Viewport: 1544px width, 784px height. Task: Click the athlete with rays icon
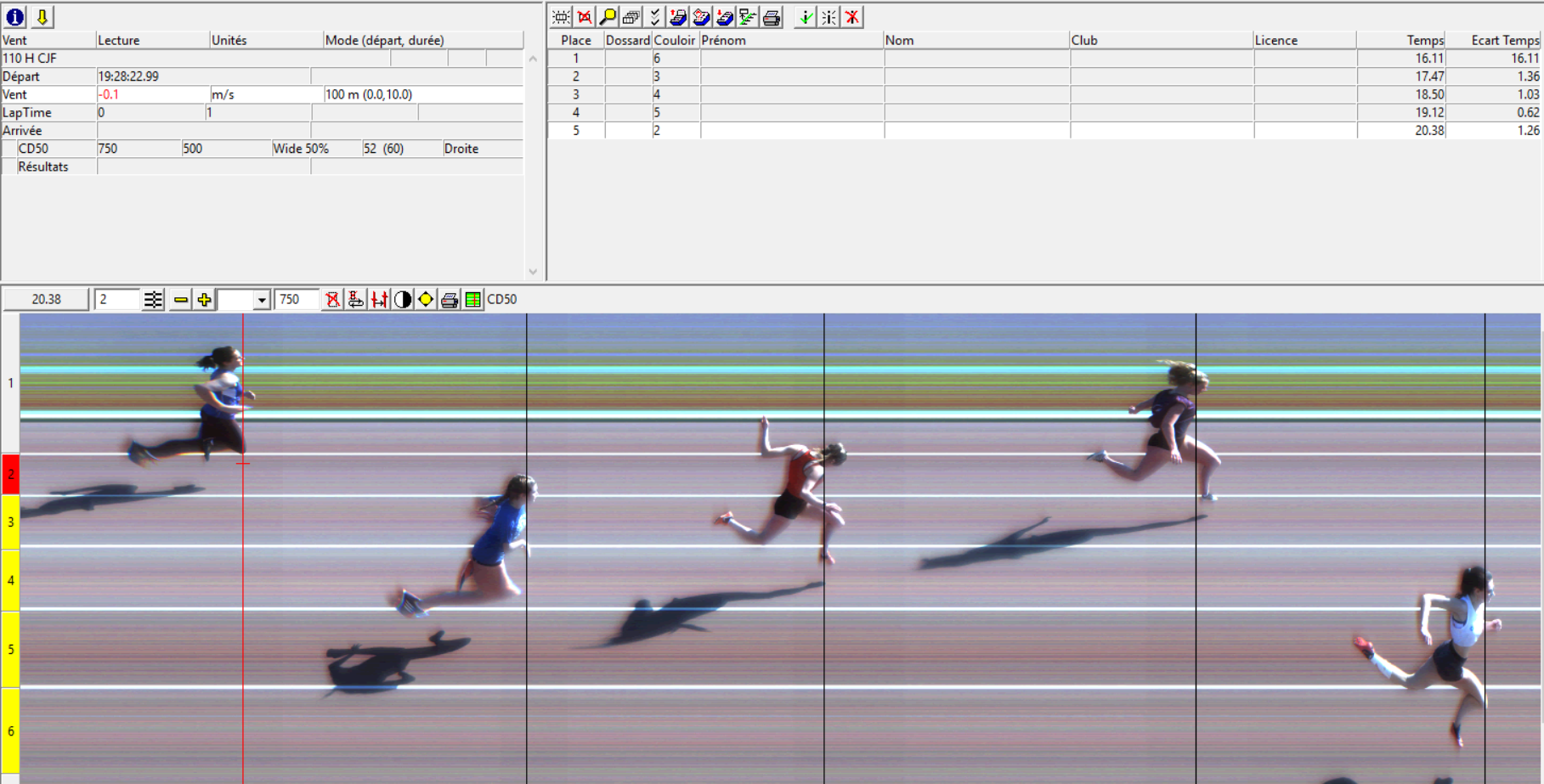[x=829, y=17]
